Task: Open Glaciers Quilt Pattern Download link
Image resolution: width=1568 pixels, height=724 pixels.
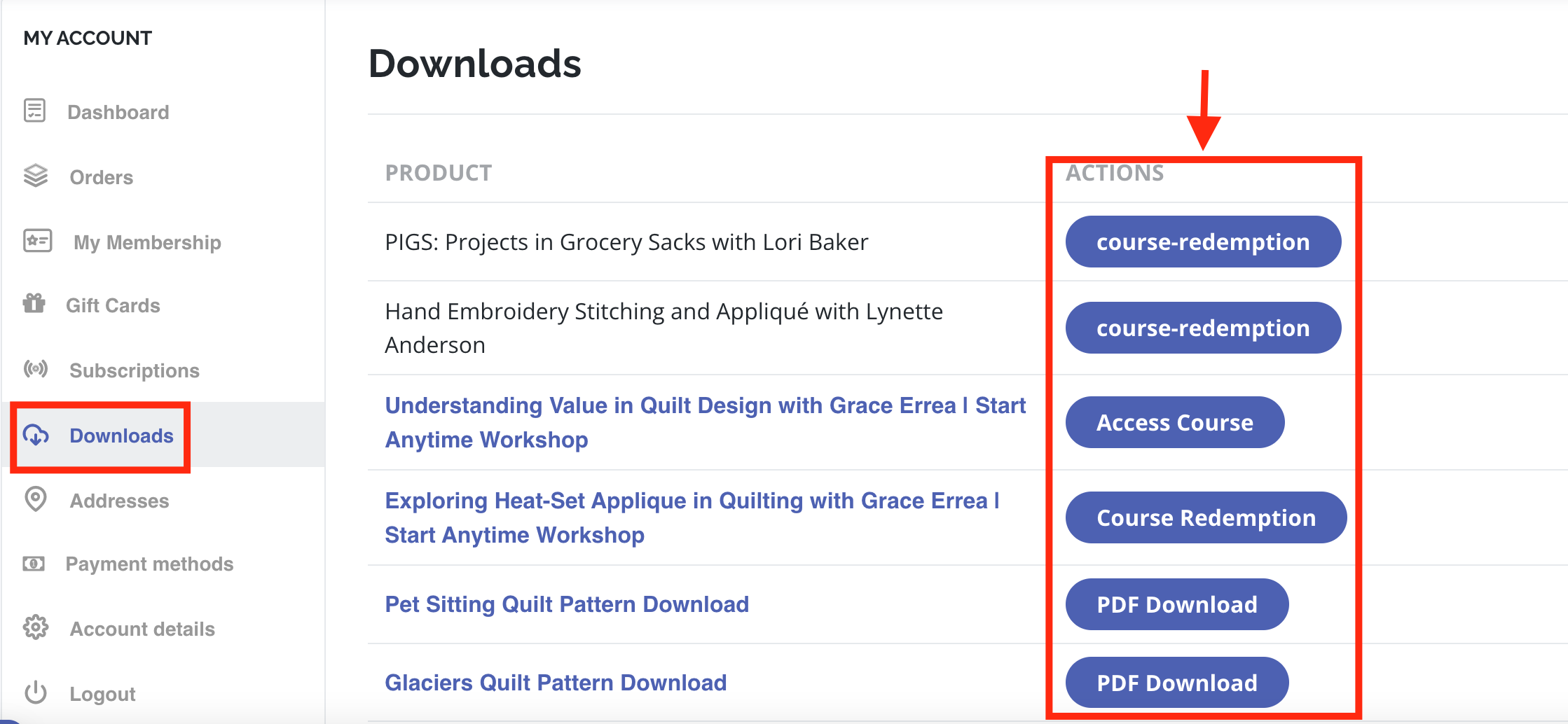Action: point(556,682)
